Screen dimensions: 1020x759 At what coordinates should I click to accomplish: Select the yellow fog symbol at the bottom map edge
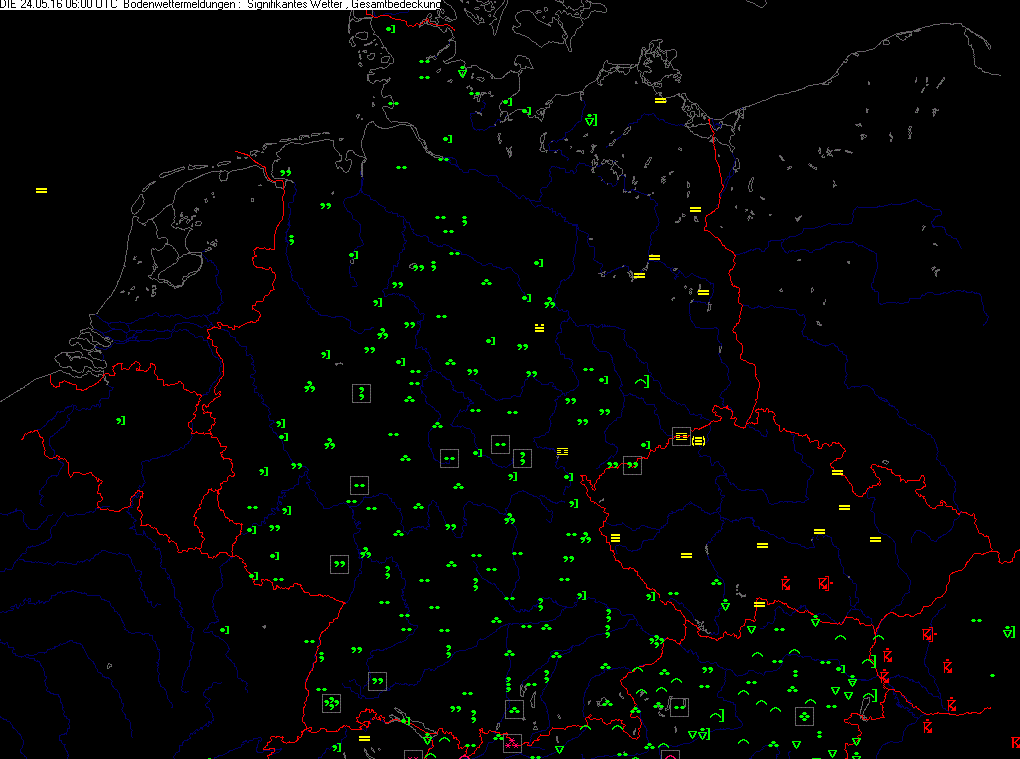tap(364, 738)
